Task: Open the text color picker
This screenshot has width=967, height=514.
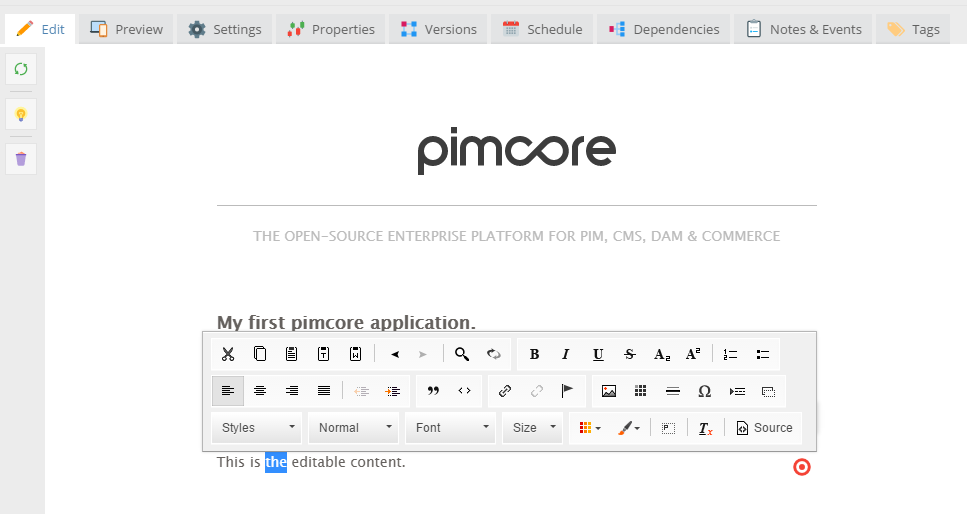Action: pos(590,428)
